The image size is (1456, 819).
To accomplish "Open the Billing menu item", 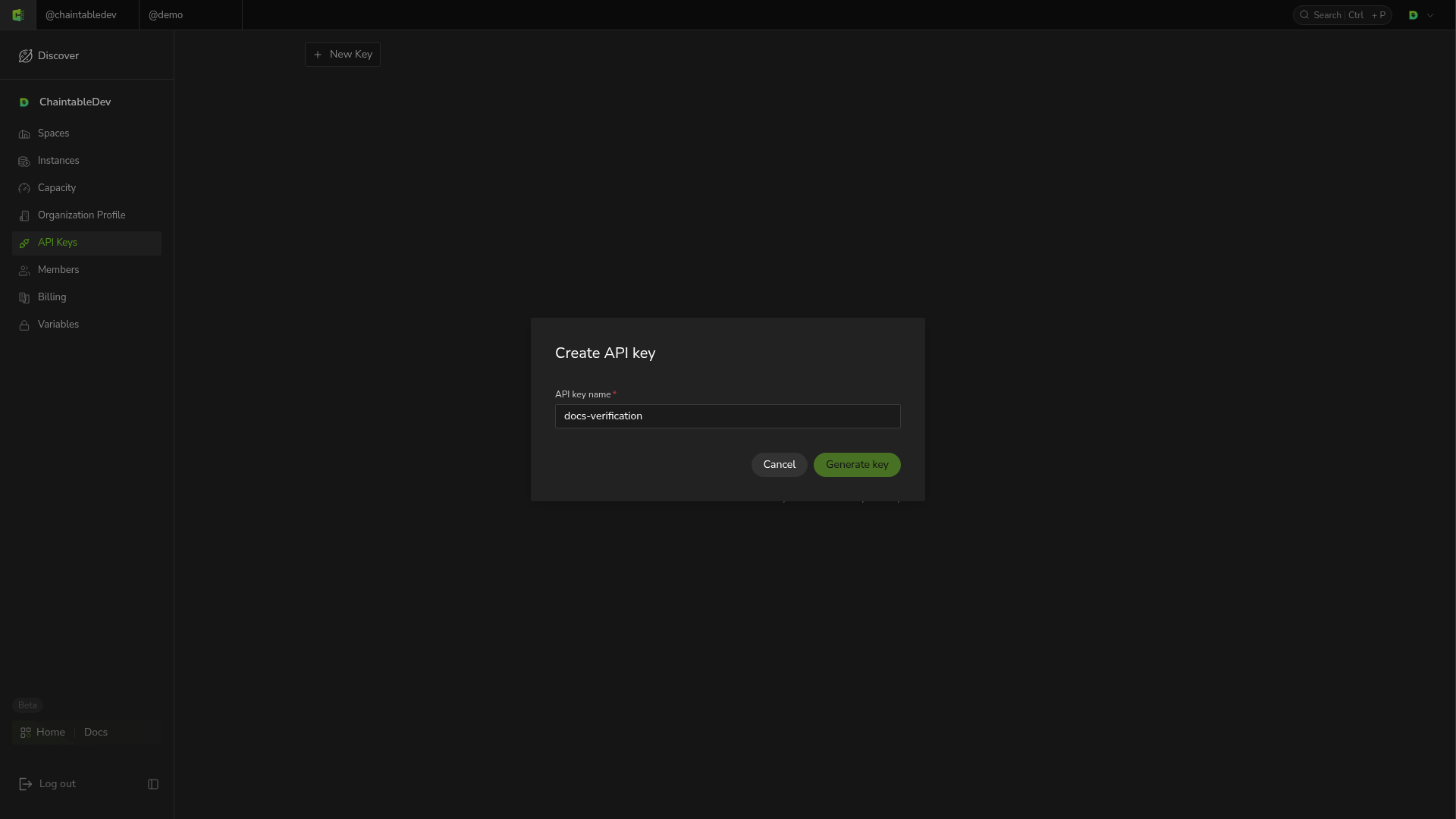I will point(86,297).
